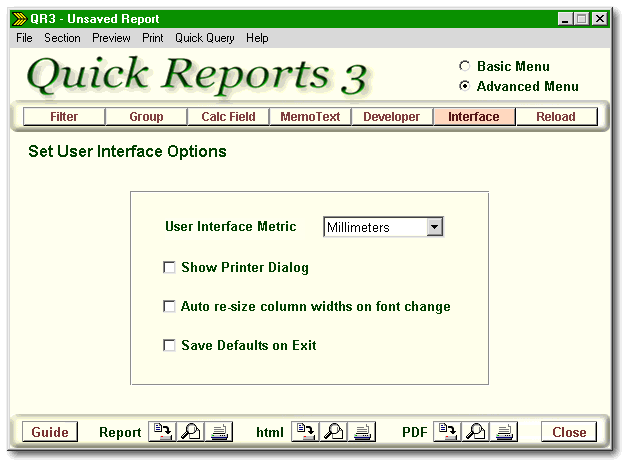Click the Reload button
The image size is (628, 466).
pyautogui.click(x=556, y=116)
